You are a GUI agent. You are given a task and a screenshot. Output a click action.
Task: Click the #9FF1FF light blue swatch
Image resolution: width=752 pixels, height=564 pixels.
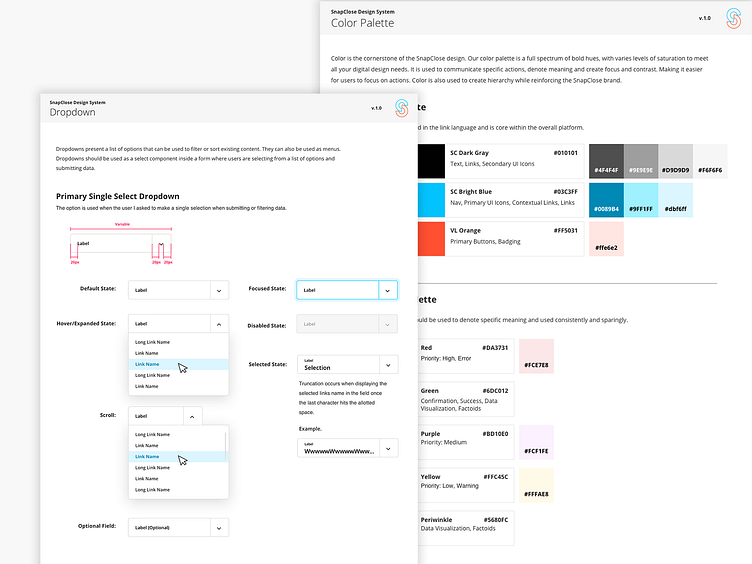point(641,200)
